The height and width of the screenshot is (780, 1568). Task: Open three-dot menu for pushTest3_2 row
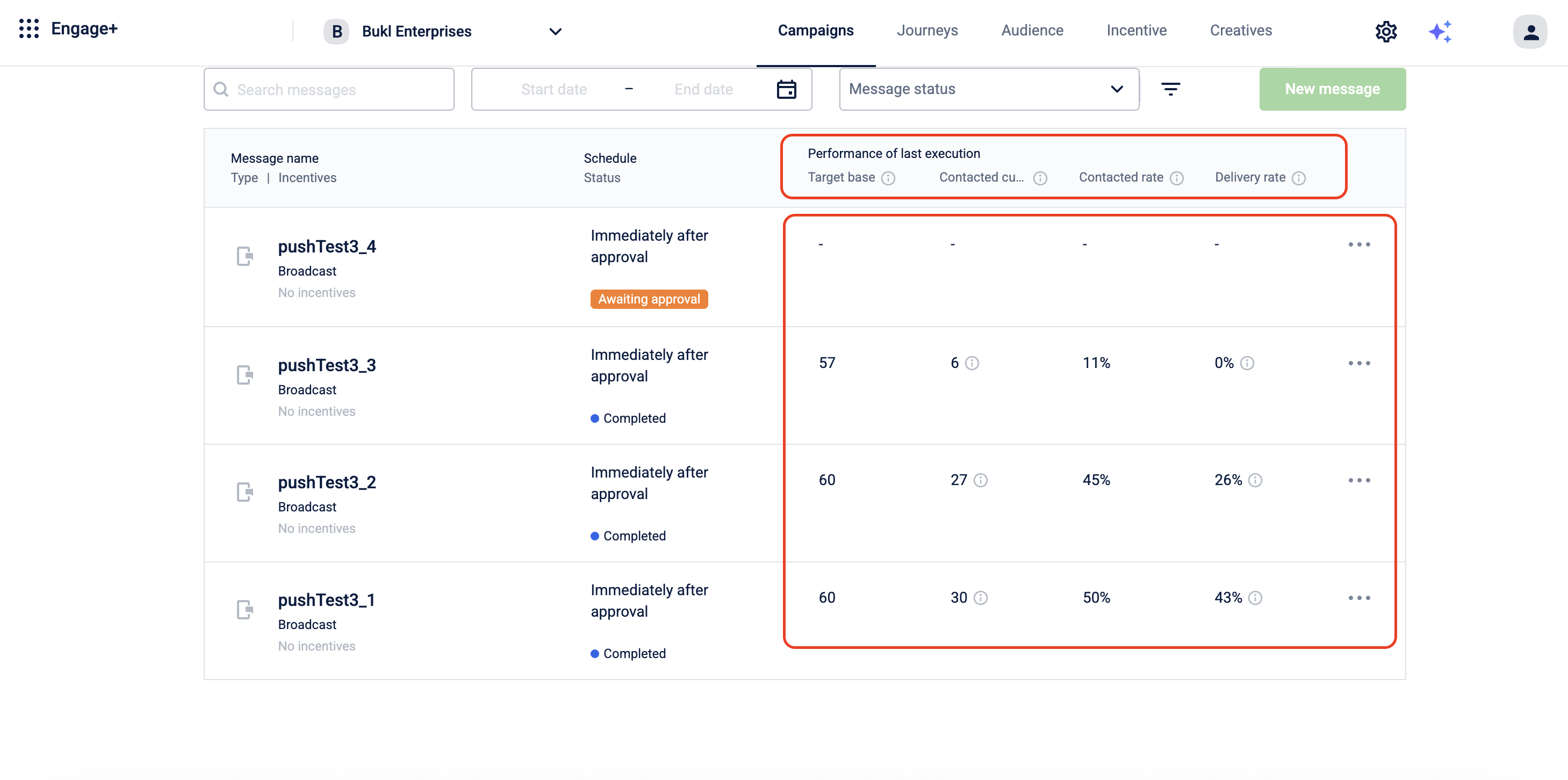click(1358, 481)
